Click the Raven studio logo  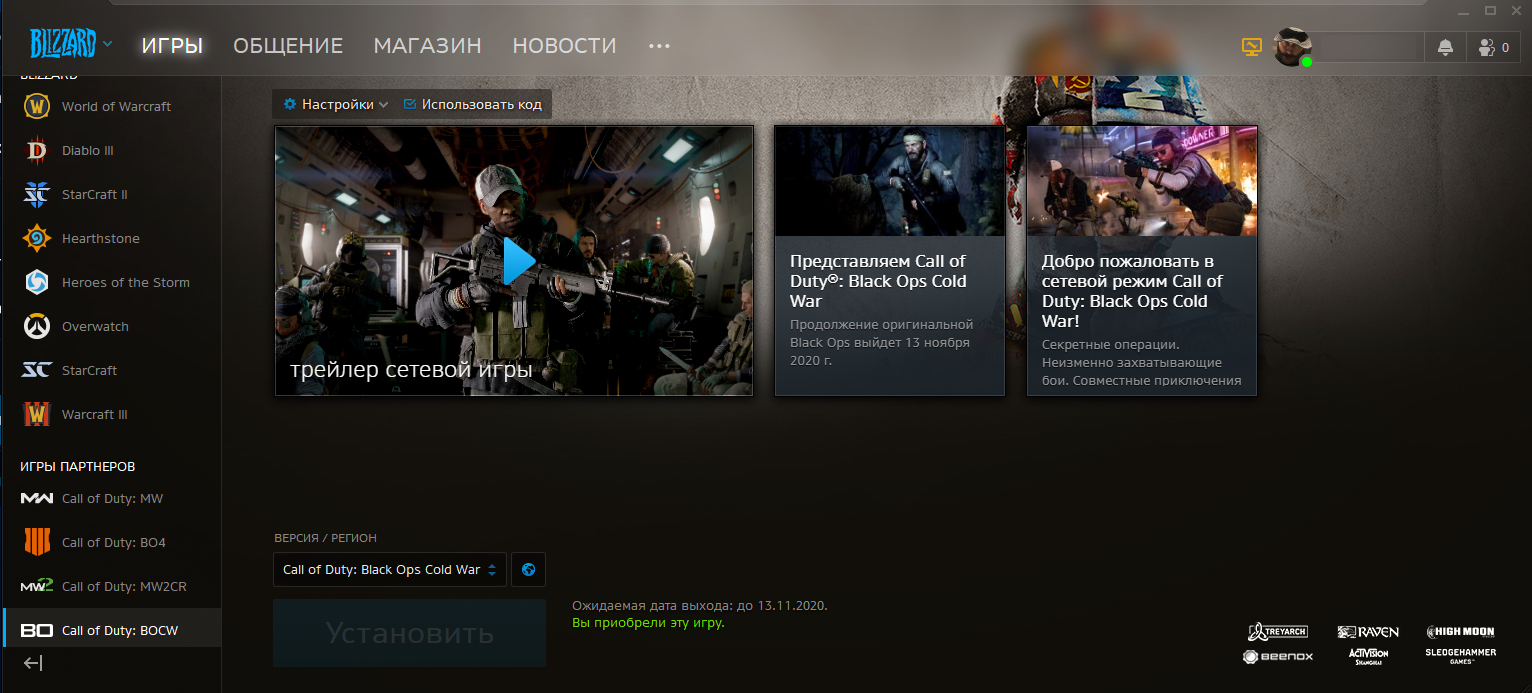pos(1368,632)
